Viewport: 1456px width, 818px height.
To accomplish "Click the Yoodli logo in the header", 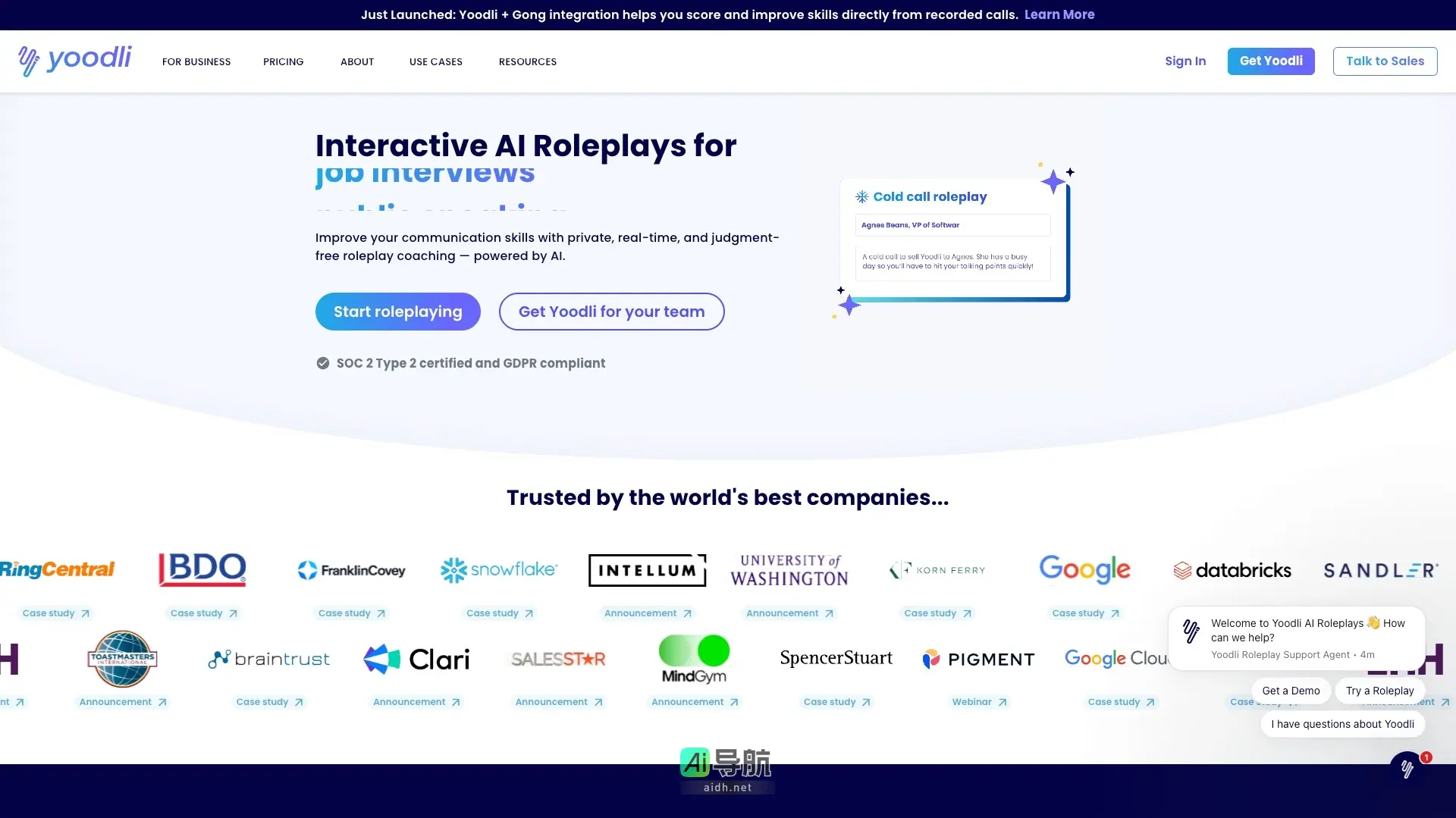I will click(74, 61).
